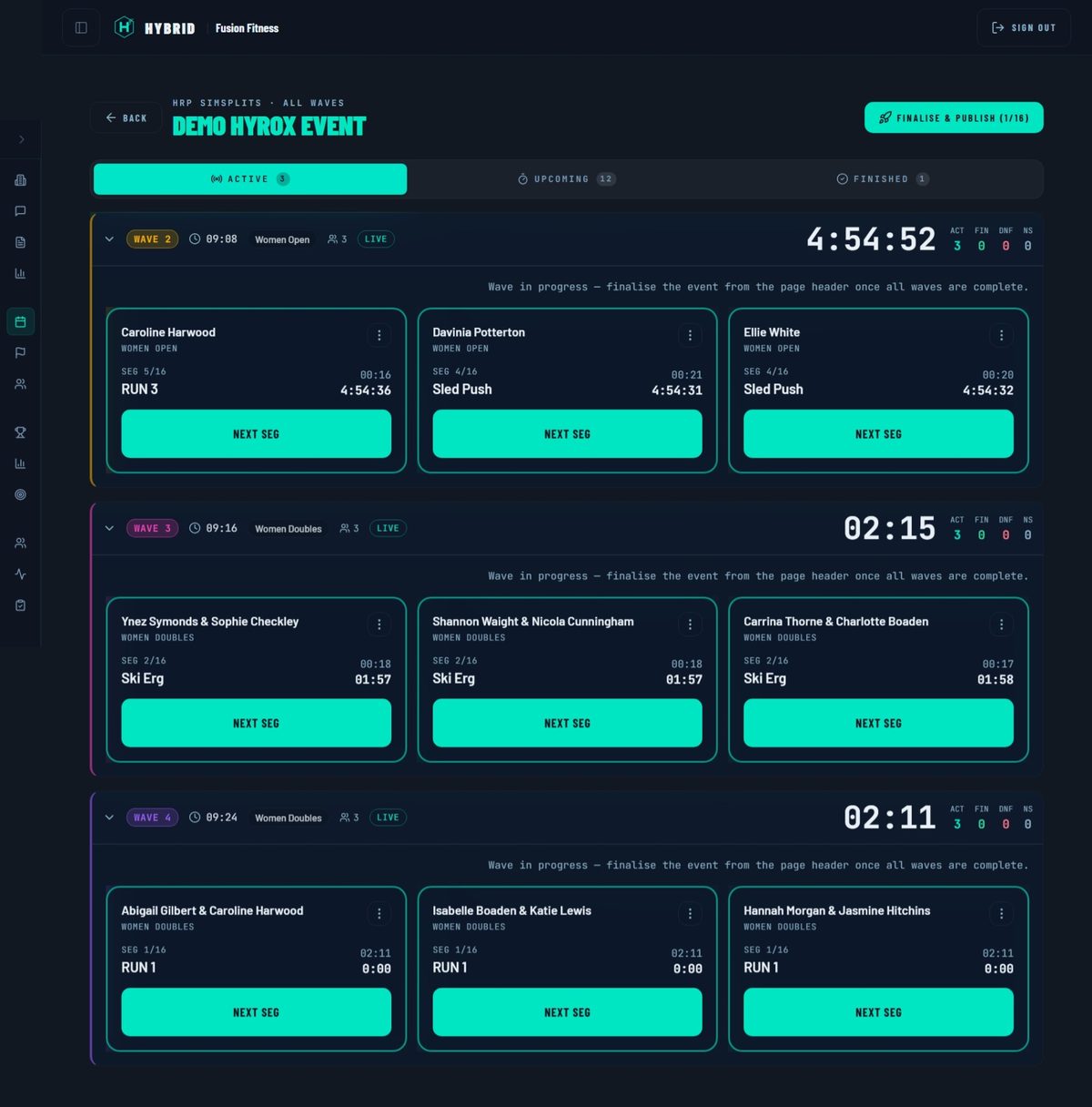Screen dimensions: 1092x1107
Task: Click the Wave 2 timer reading 4:54:52
Action: click(871, 239)
